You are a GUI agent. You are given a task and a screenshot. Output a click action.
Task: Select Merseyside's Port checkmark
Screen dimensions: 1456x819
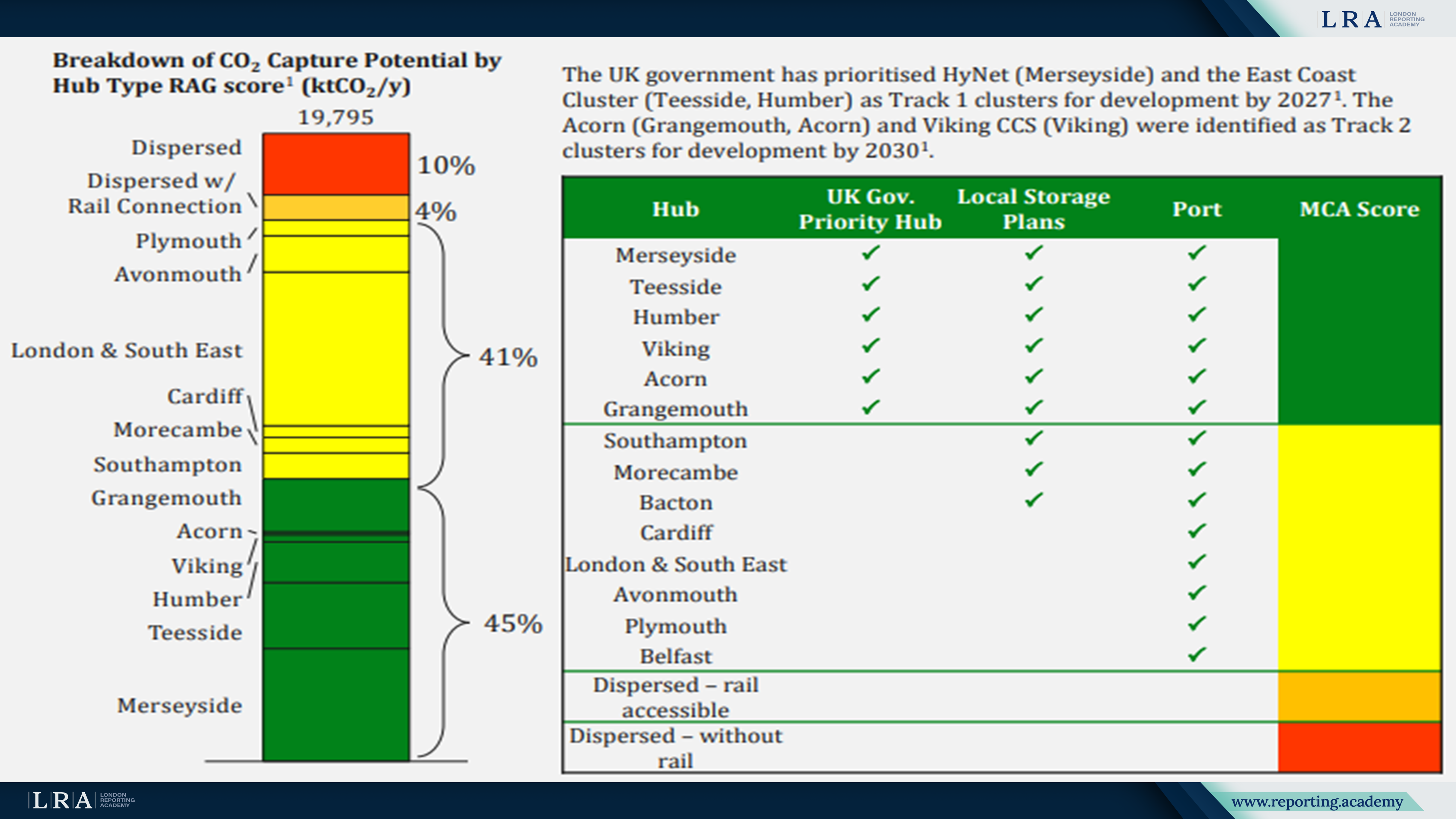pyautogui.click(x=1197, y=252)
